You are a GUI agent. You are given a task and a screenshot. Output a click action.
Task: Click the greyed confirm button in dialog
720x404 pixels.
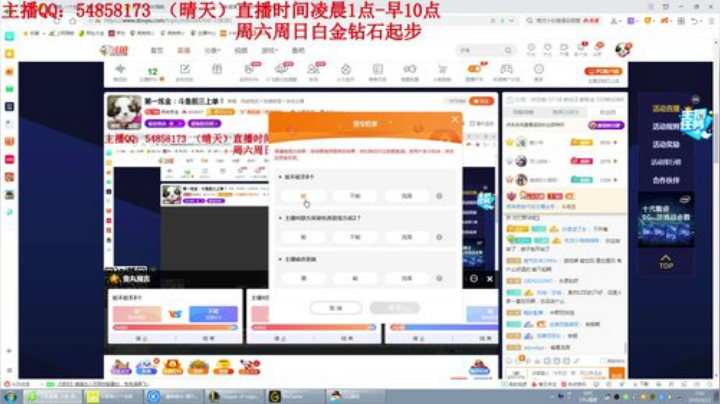(394, 308)
